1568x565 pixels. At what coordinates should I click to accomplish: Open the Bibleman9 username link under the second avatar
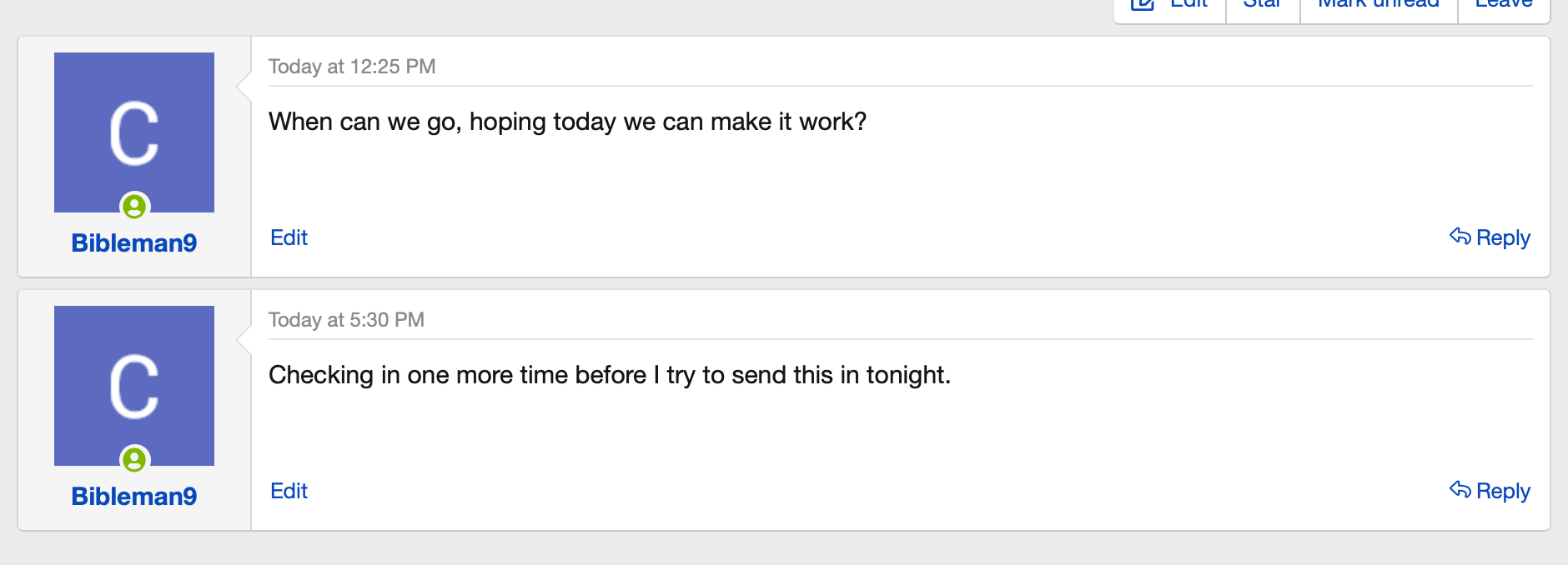click(x=134, y=496)
